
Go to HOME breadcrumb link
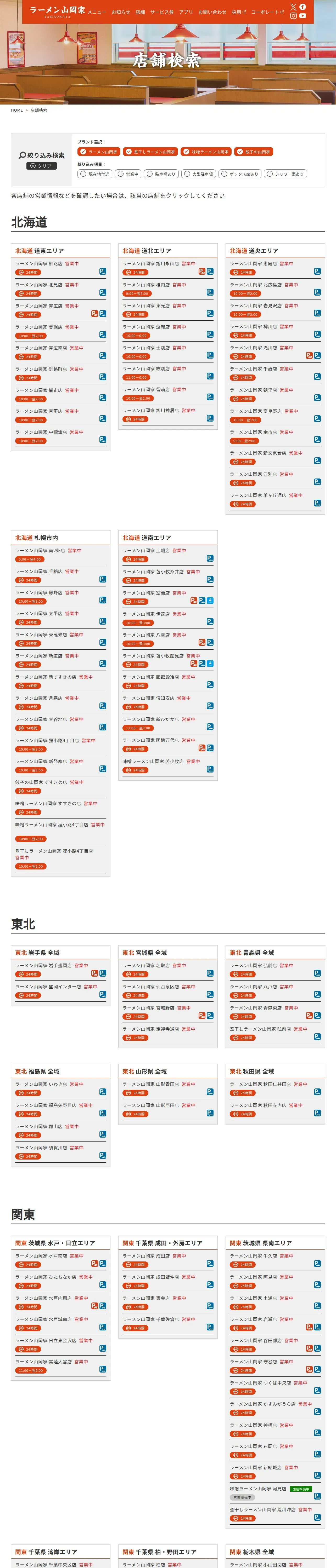(x=17, y=110)
